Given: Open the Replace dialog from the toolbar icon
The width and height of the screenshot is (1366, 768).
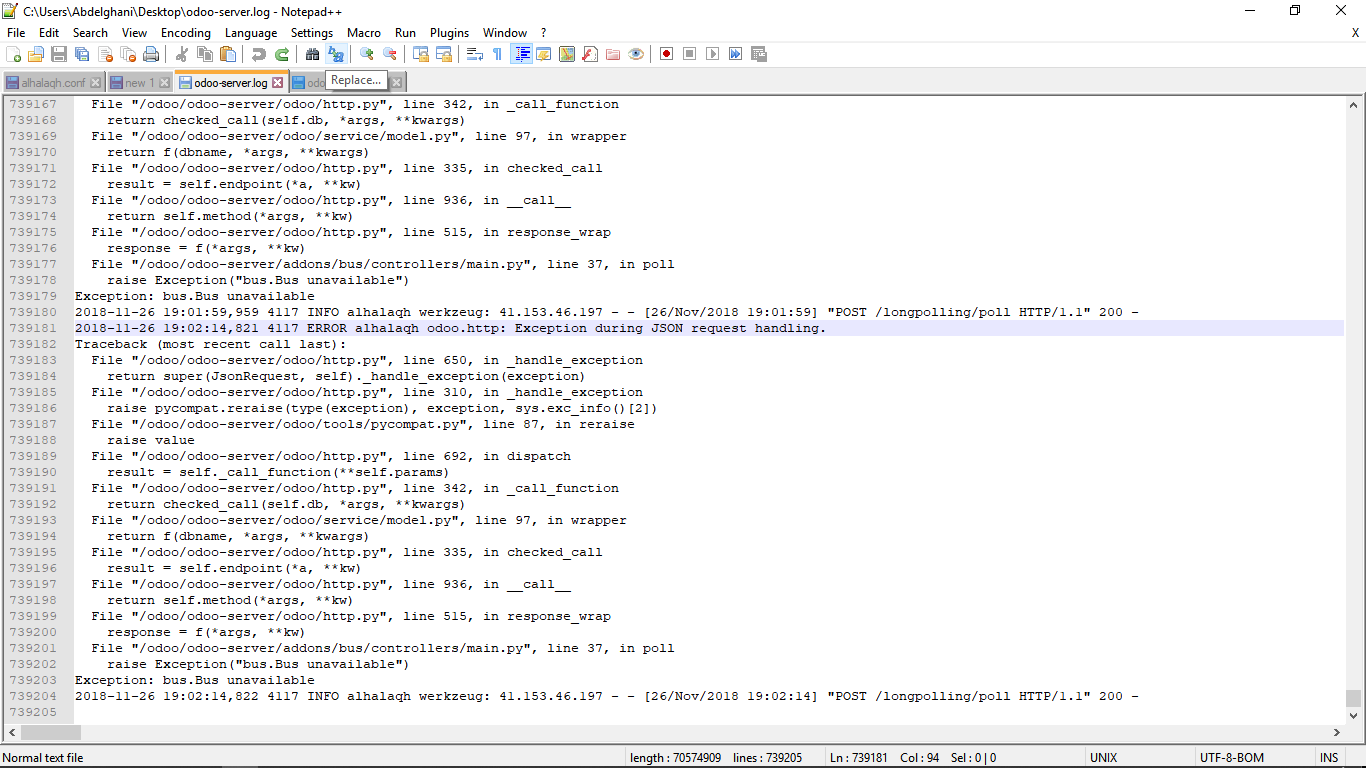Looking at the screenshot, I should [x=335, y=54].
